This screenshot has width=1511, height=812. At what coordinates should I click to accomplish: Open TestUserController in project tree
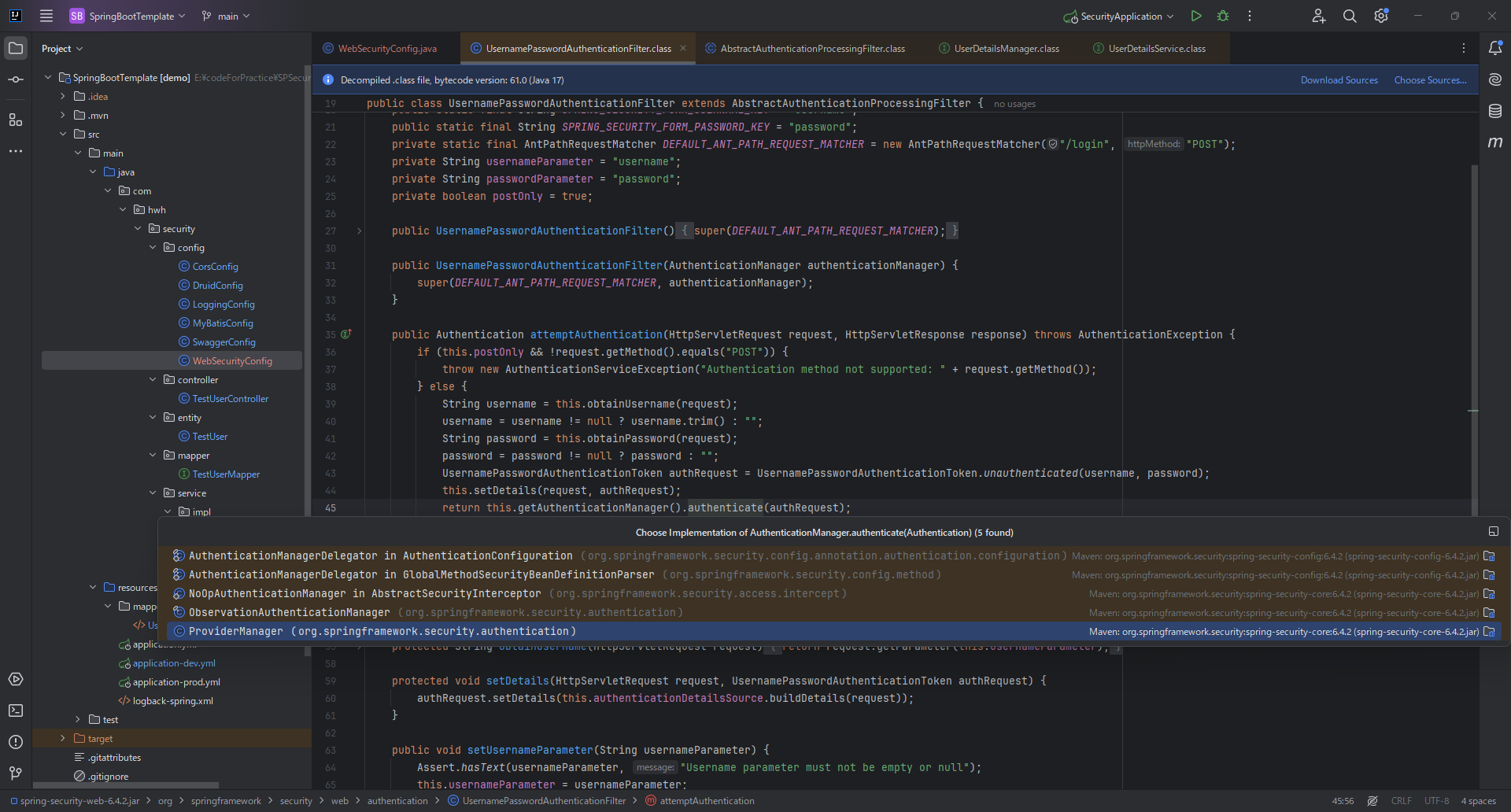coord(231,398)
